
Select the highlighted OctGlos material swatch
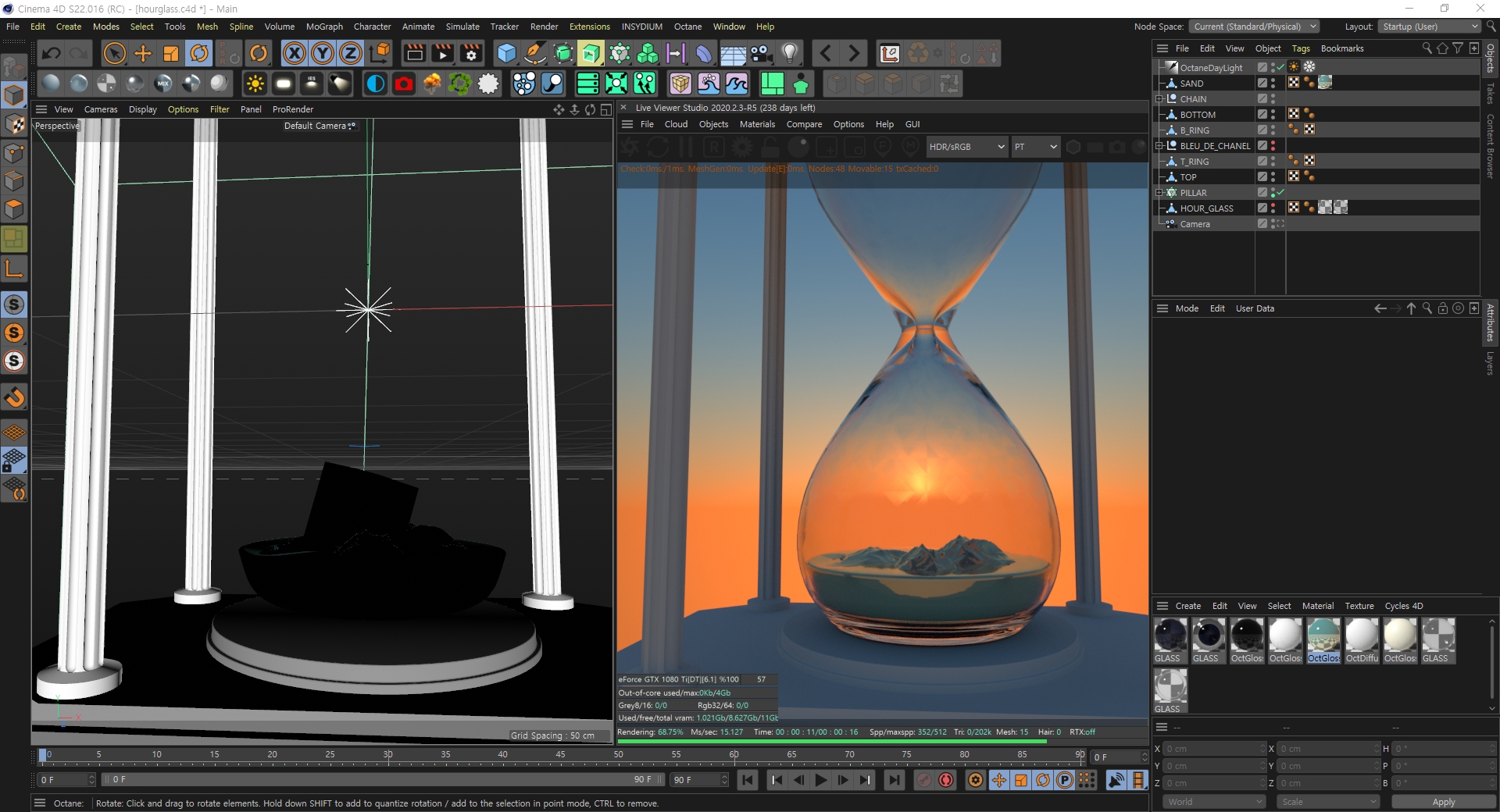[1323, 641]
